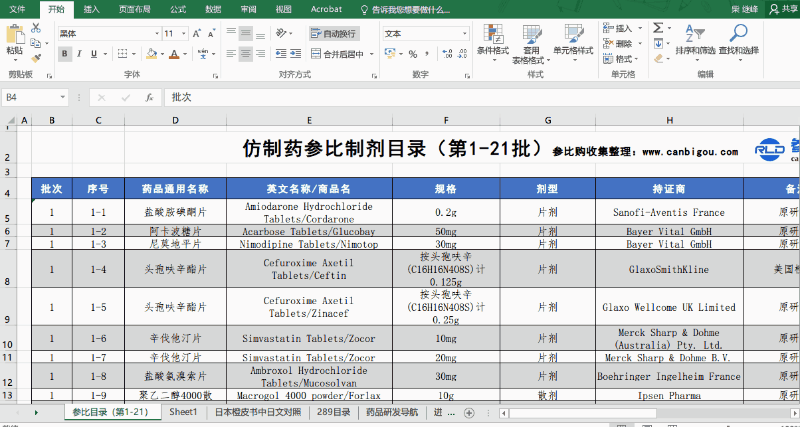Click the text orientation icon
This screenshot has width=800, height=427.
[281, 34]
